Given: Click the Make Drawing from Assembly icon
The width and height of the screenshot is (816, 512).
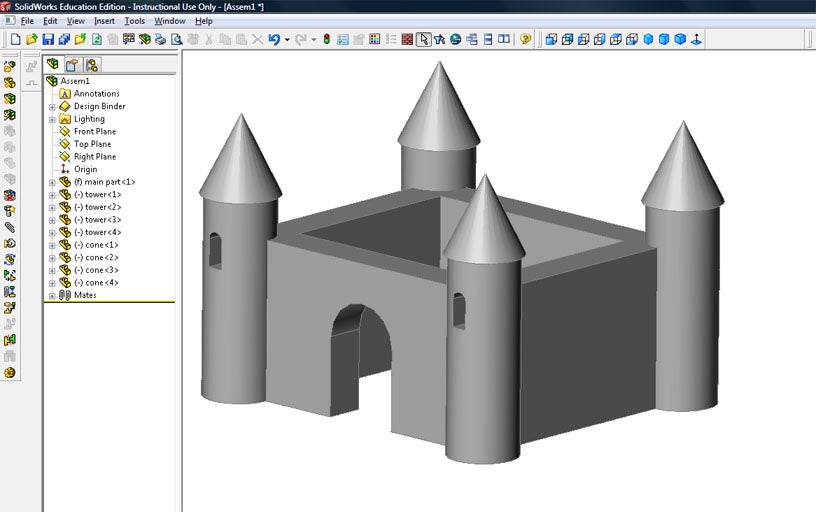Looking at the screenshot, I should coord(129,39).
